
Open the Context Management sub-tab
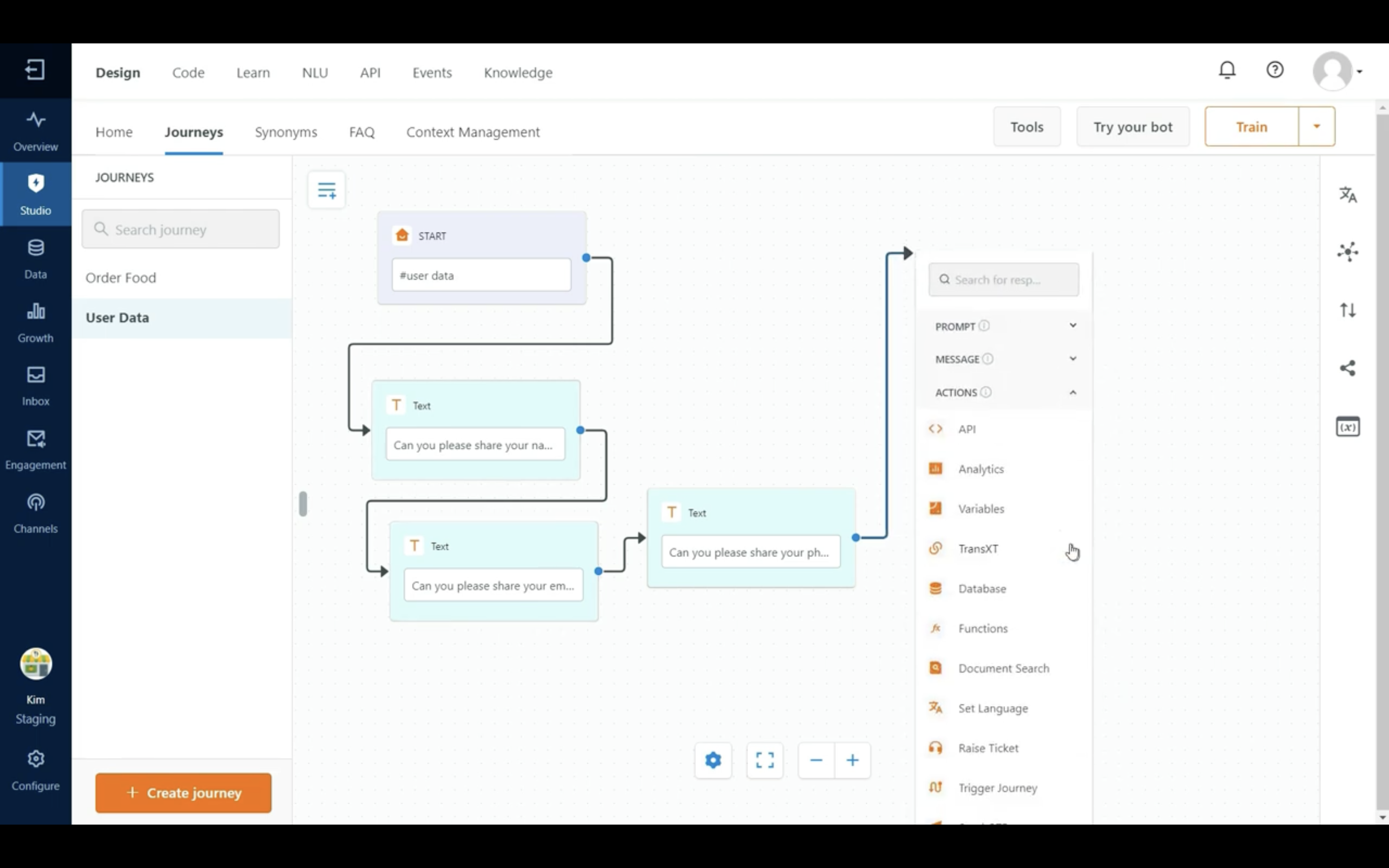(473, 132)
